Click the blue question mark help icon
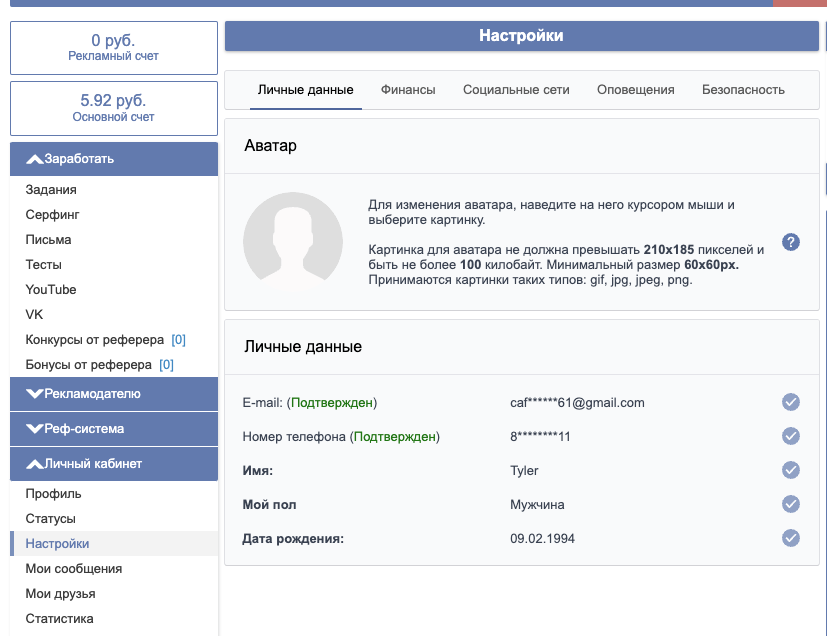 791,242
